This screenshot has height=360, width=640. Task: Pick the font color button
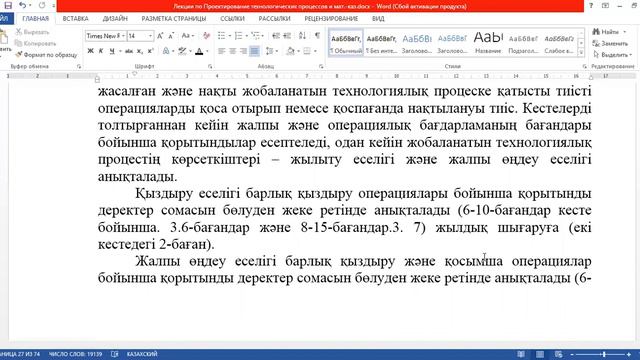pyautogui.click(x=199, y=51)
